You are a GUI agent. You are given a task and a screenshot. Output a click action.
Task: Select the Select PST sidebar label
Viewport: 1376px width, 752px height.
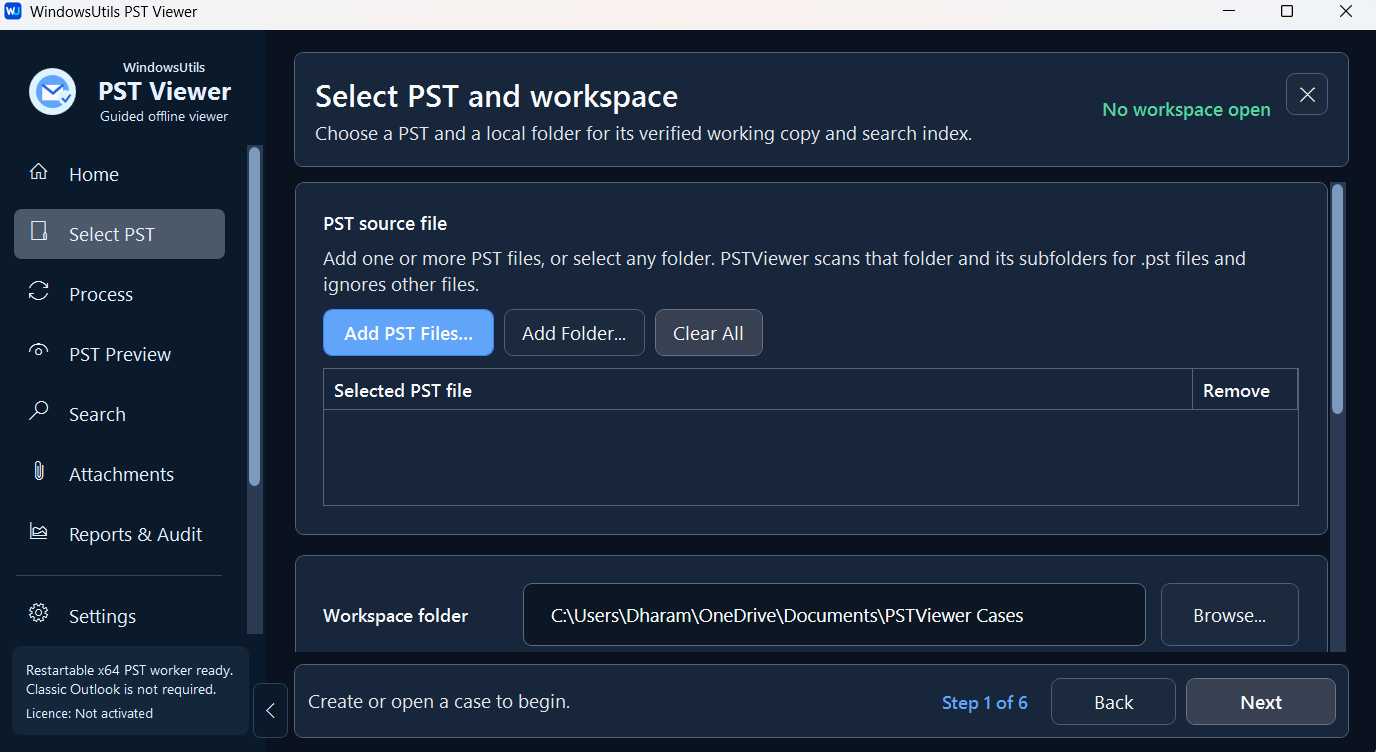point(112,234)
